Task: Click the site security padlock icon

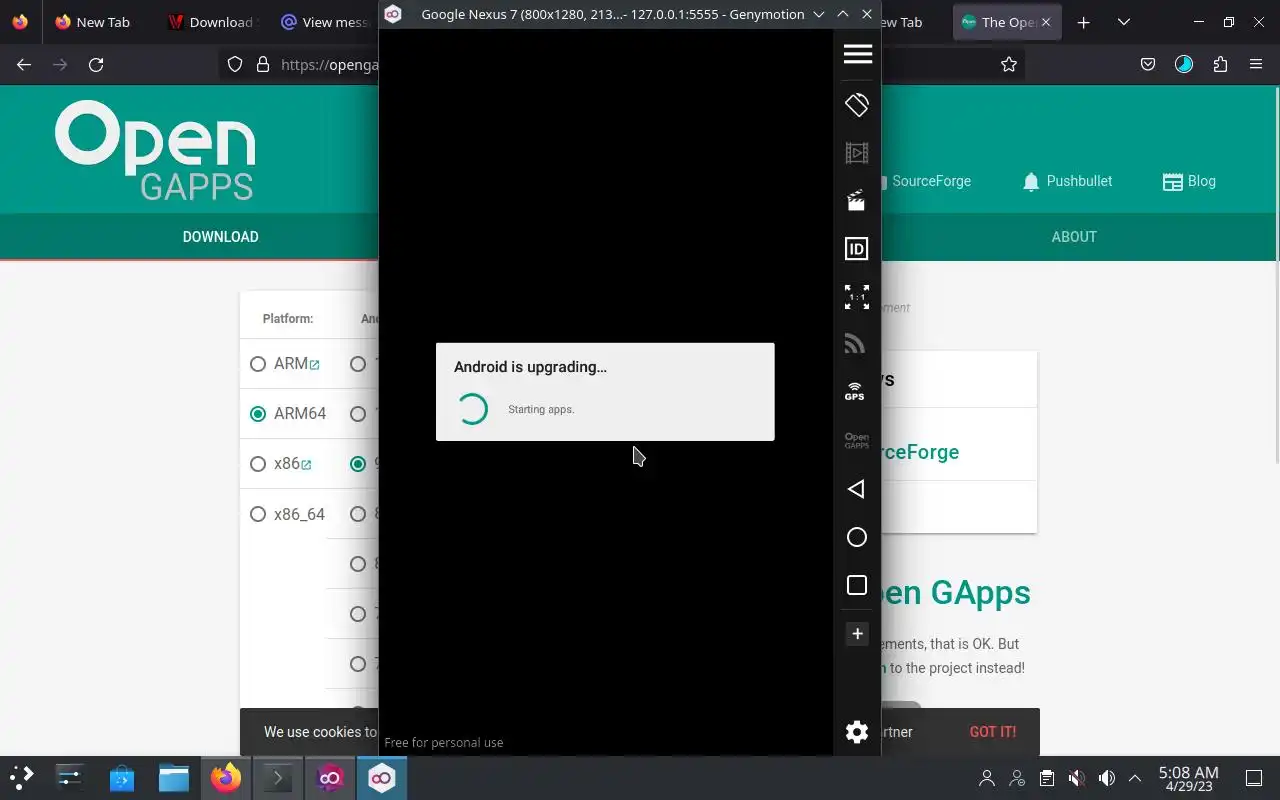Action: click(x=263, y=64)
